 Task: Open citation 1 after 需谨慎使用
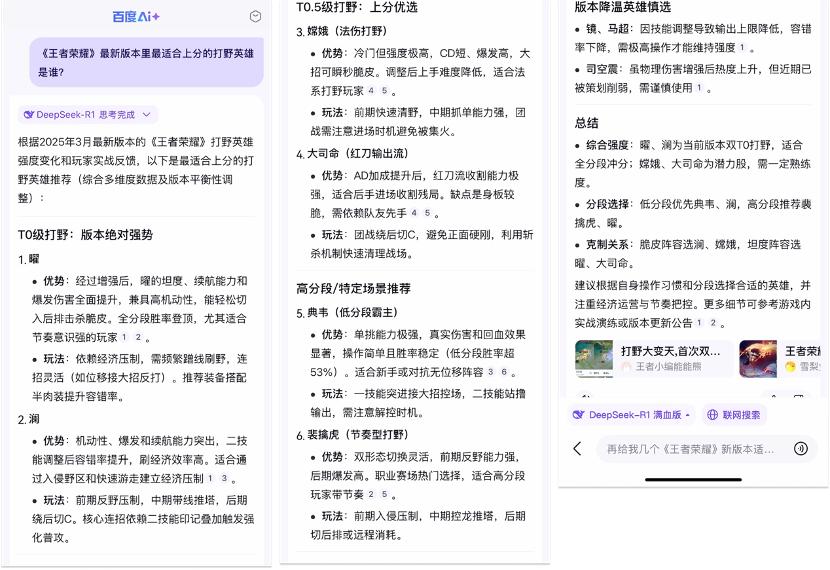point(699,87)
